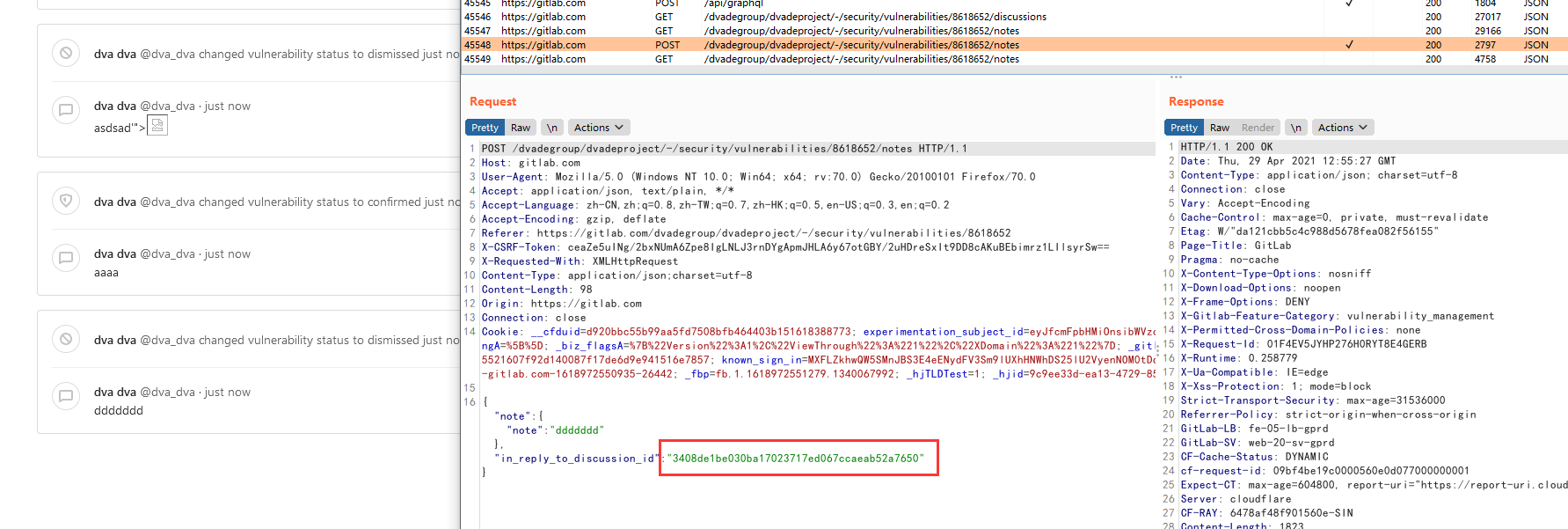Click the comment bubble icon beside the asdsad note

pos(65,110)
